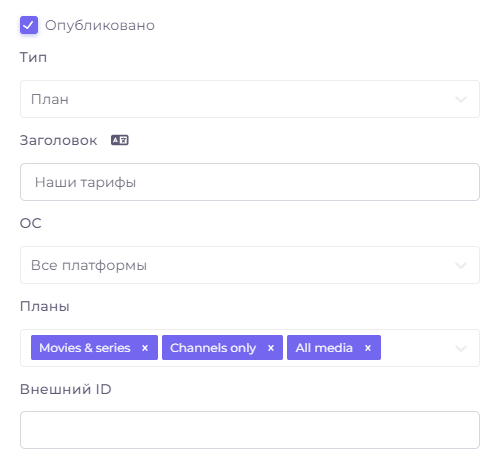Open the Тип dropdown showing План
Viewport: 483px width, 462px height.
[250, 99]
